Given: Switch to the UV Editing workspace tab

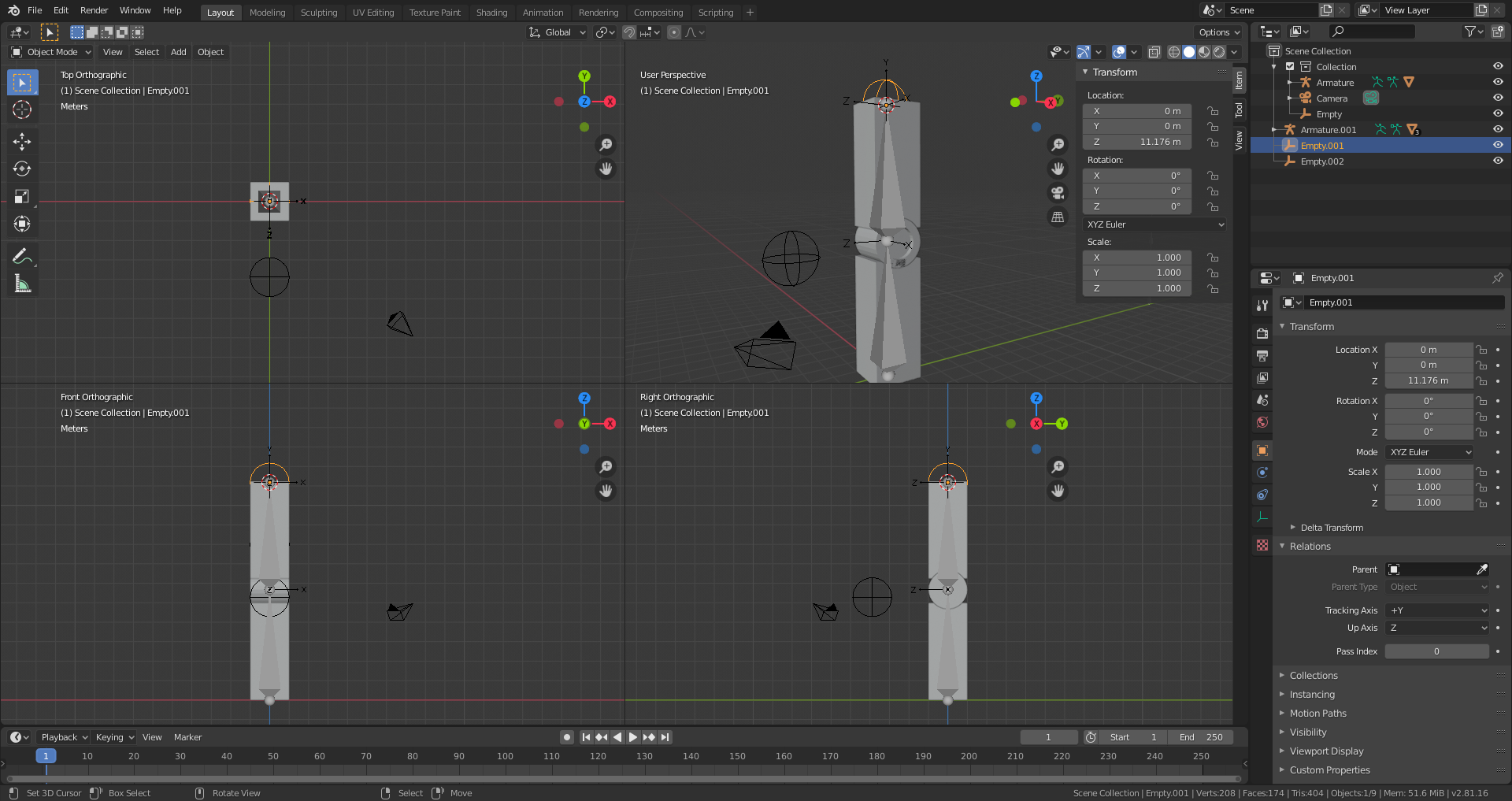Looking at the screenshot, I should [x=373, y=12].
